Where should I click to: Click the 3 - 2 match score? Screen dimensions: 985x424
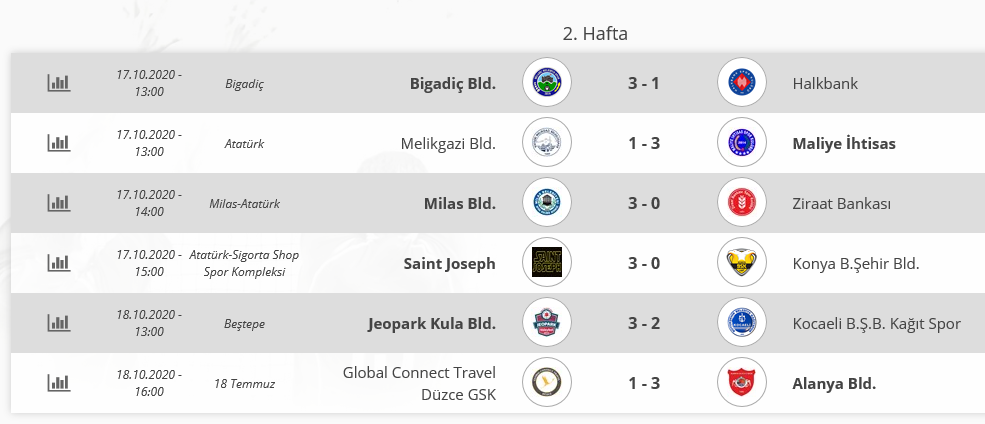644,323
